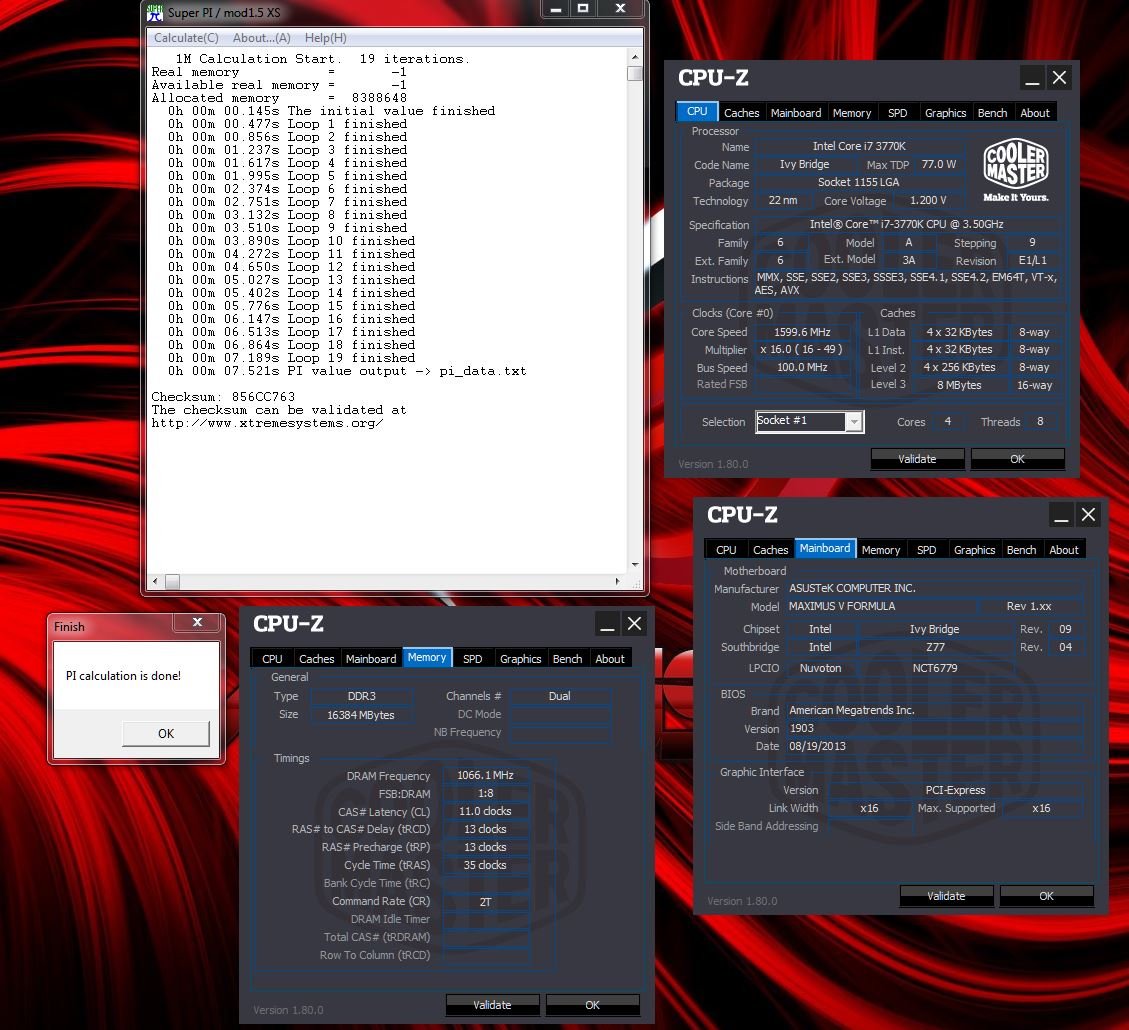Screen dimensions: 1129x1030
Task: Click the Cooler Master logo in CPU-Z CPU window
Action: click(x=1016, y=170)
